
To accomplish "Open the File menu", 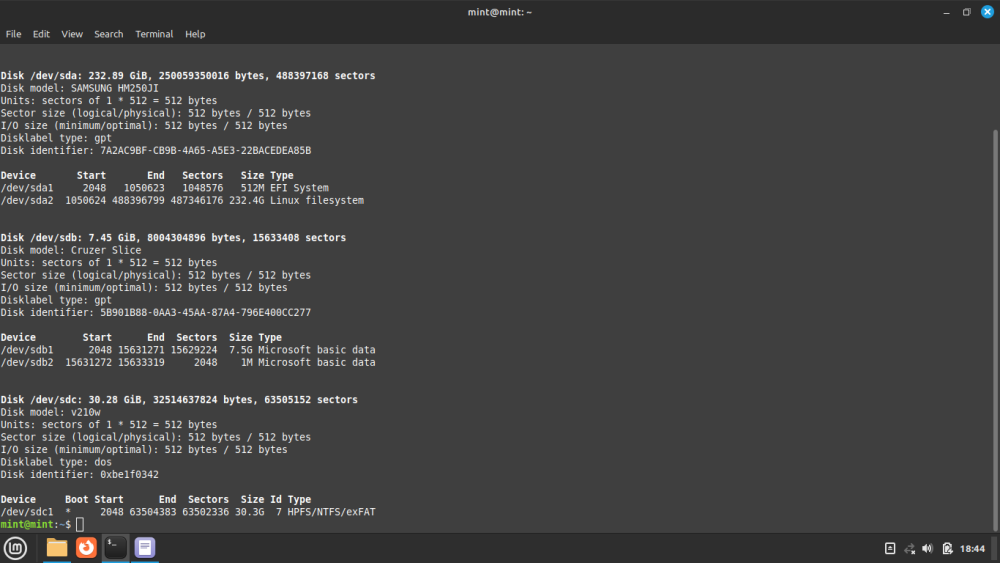I will (13, 34).
